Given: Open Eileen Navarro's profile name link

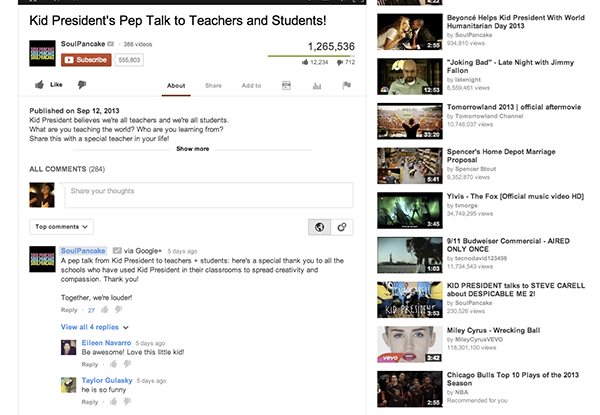Looking at the screenshot, I should tap(106, 343).
